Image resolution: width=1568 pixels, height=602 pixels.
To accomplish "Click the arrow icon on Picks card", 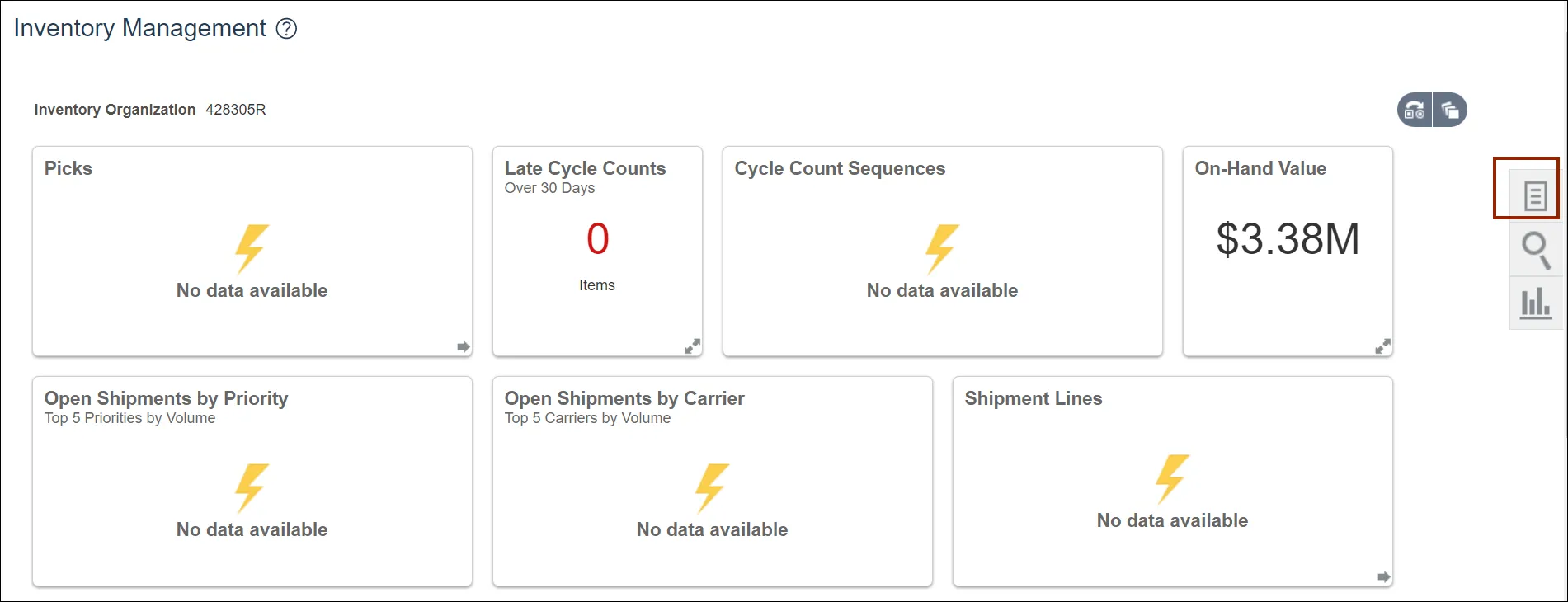I will point(464,347).
